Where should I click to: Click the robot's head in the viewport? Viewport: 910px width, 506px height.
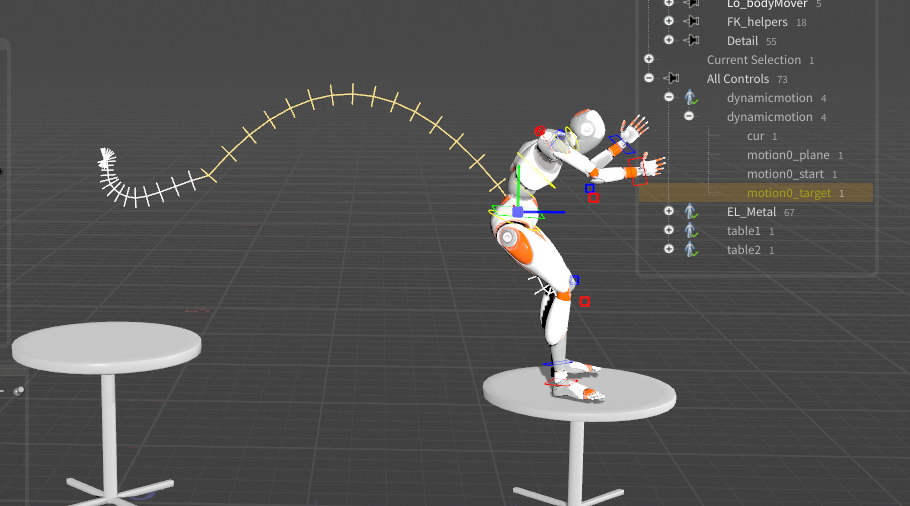(586, 129)
